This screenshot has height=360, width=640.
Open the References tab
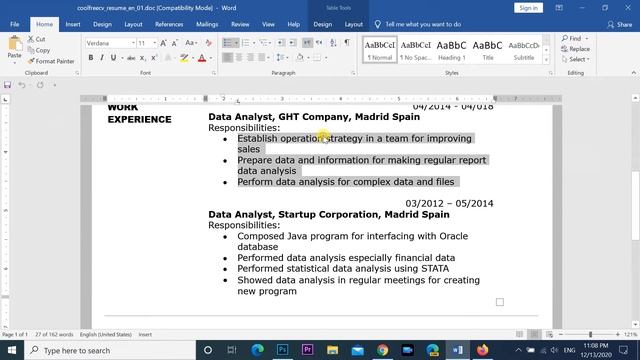pyautogui.click(x=169, y=24)
